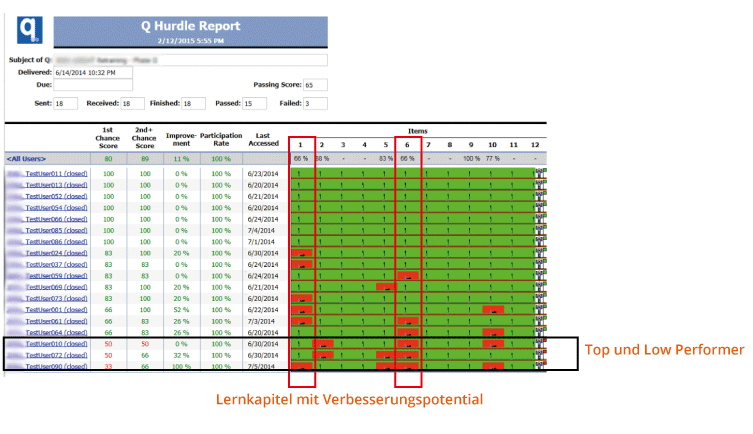This screenshot has height=434, width=753.
Task: Click TestUser010's red item 2 cell
Action: [x=323, y=344]
